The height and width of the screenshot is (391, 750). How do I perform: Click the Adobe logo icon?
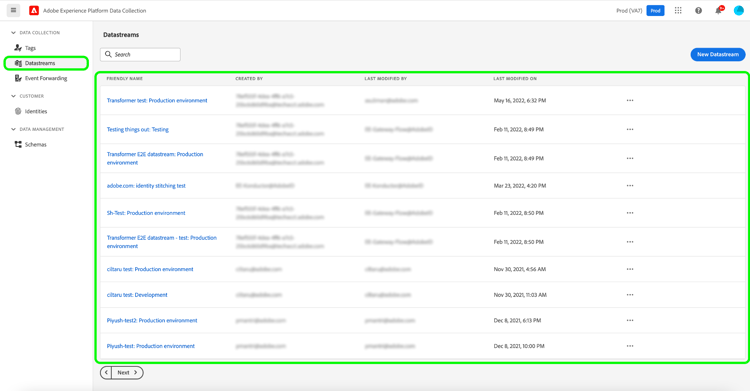(x=34, y=11)
